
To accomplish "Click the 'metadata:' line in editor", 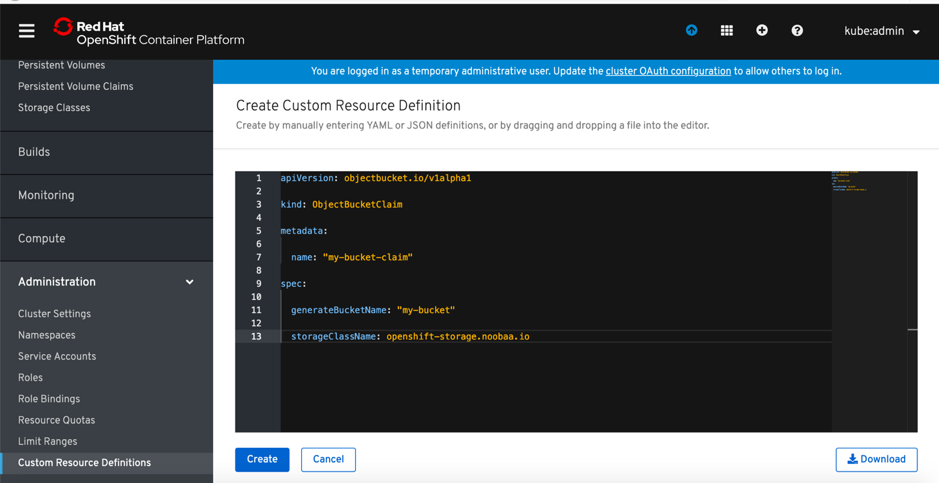I will coord(304,231).
